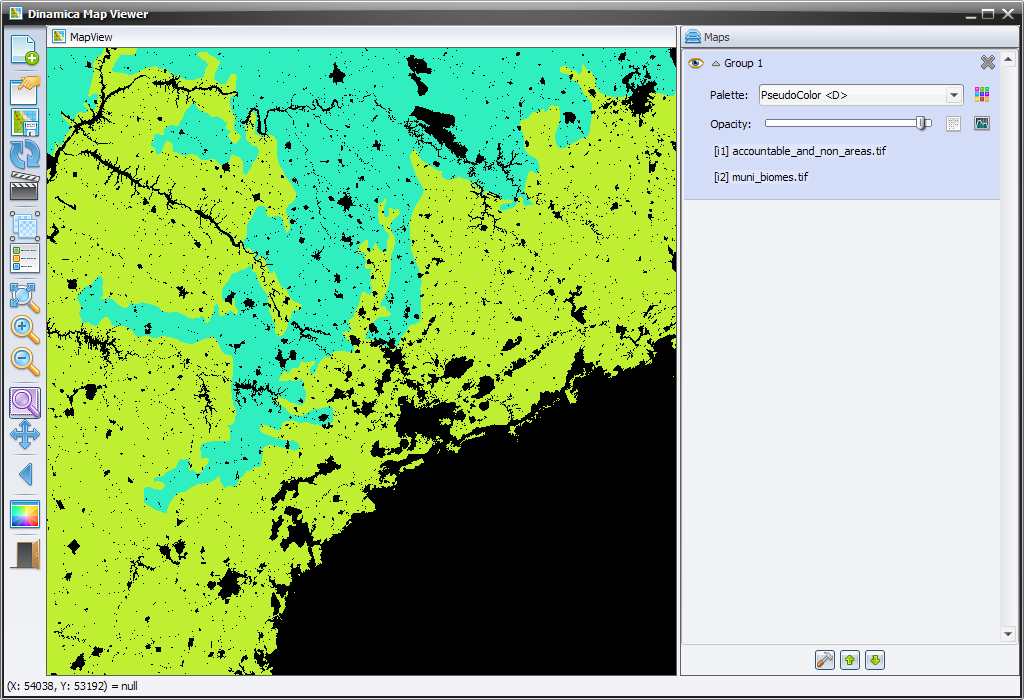Select the MapView tab
Screen dimensions: 1024x700
coord(82,37)
